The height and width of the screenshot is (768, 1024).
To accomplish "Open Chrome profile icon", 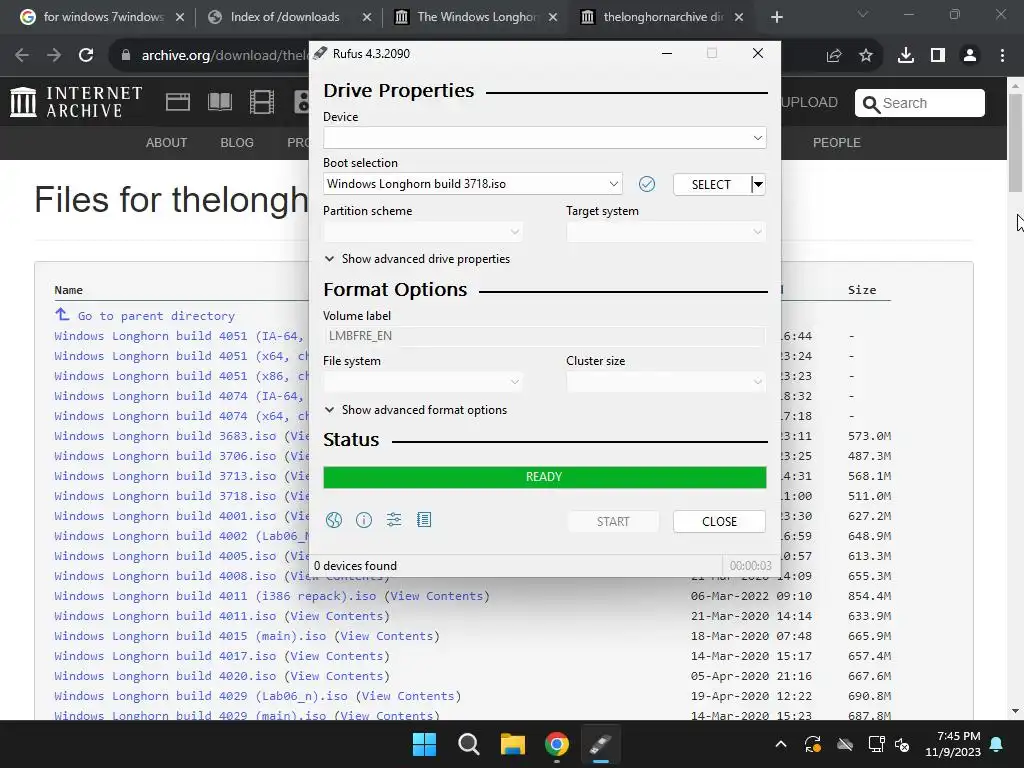I will point(970,56).
